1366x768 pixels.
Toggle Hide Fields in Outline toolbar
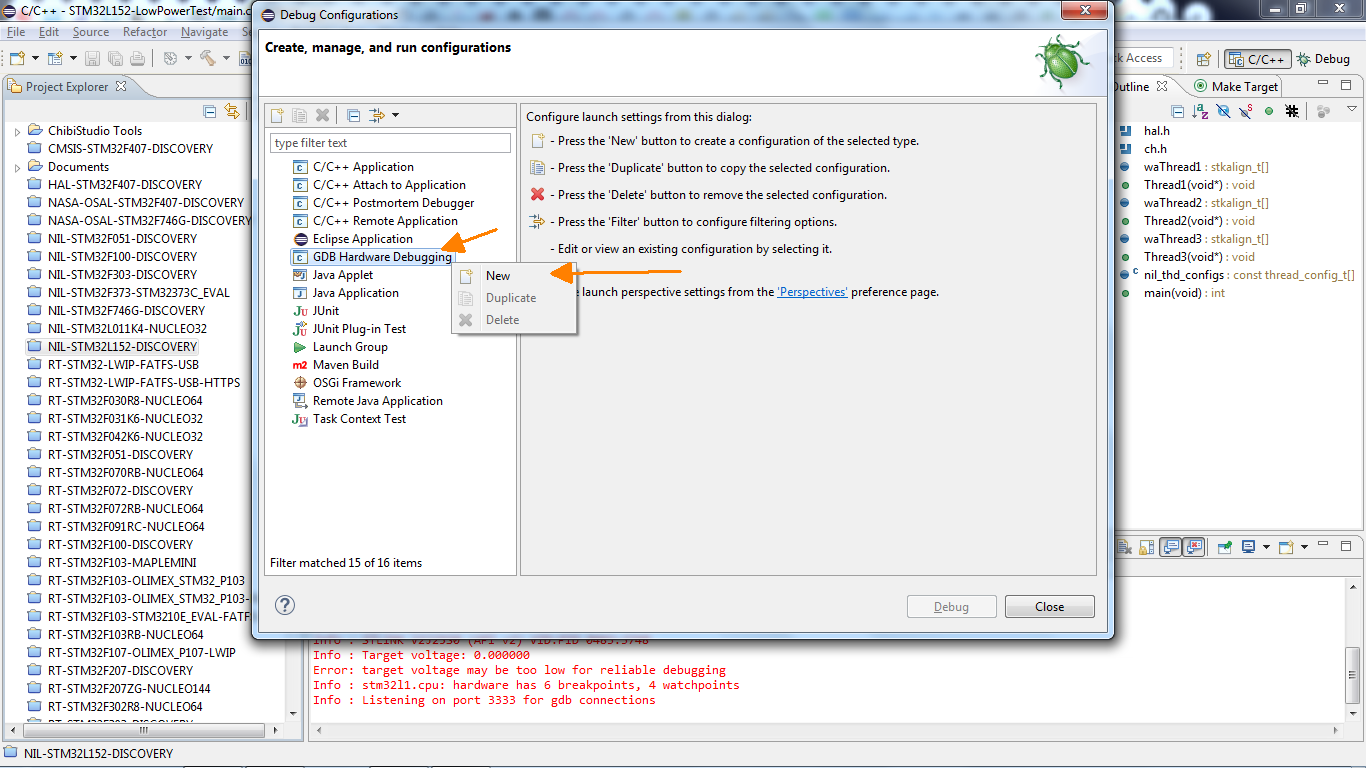click(1223, 112)
